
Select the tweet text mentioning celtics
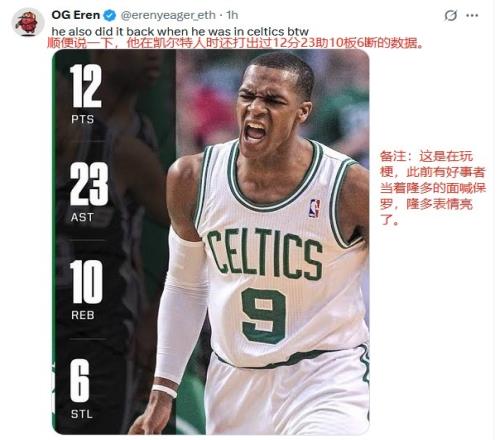tap(180, 32)
